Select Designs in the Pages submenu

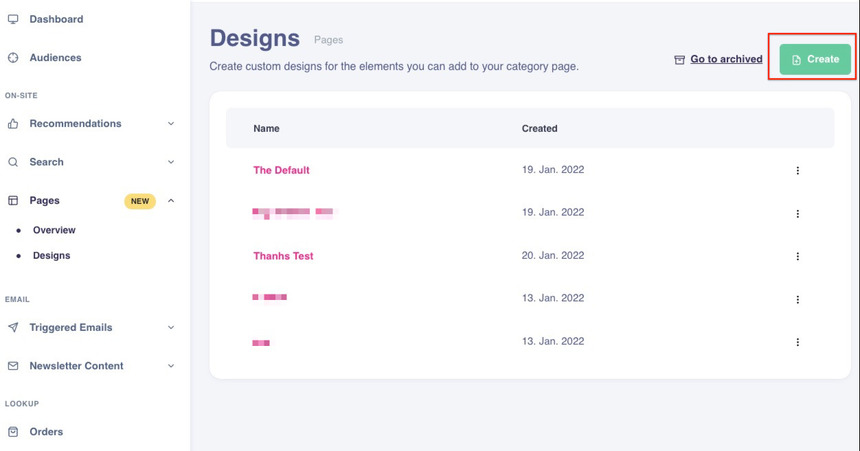pyautogui.click(x=52, y=255)
